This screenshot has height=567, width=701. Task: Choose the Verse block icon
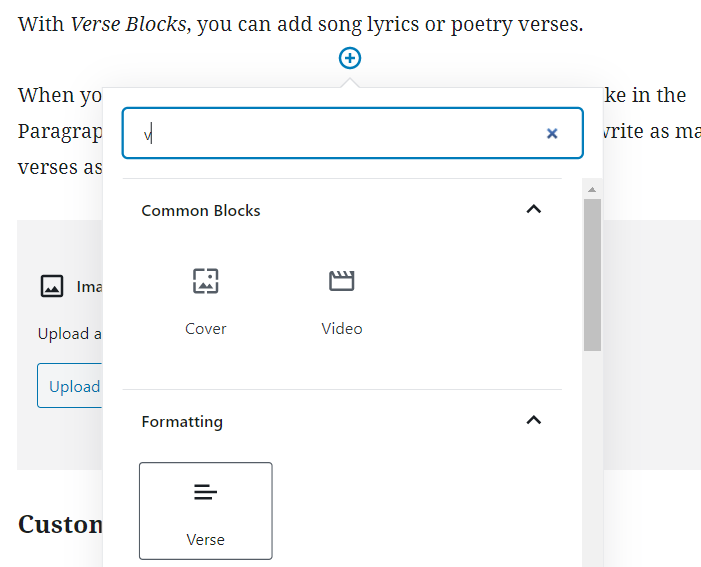click(x=206, y=492)
